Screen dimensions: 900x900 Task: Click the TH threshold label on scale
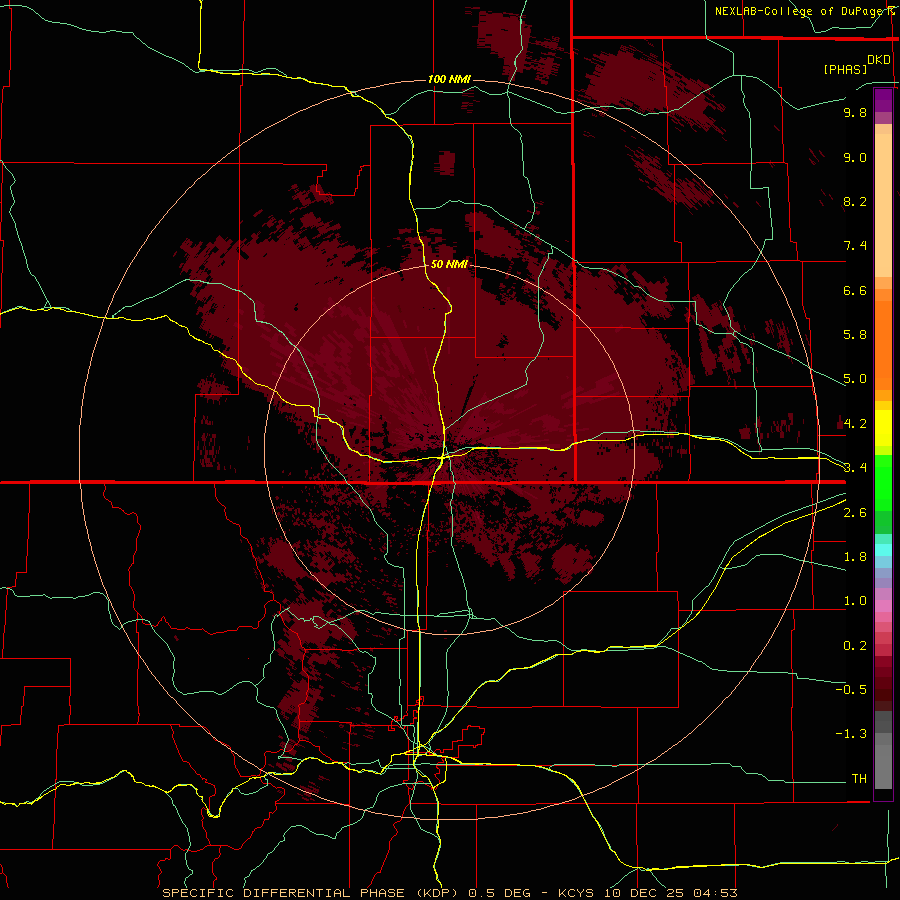tap(859, 779)
